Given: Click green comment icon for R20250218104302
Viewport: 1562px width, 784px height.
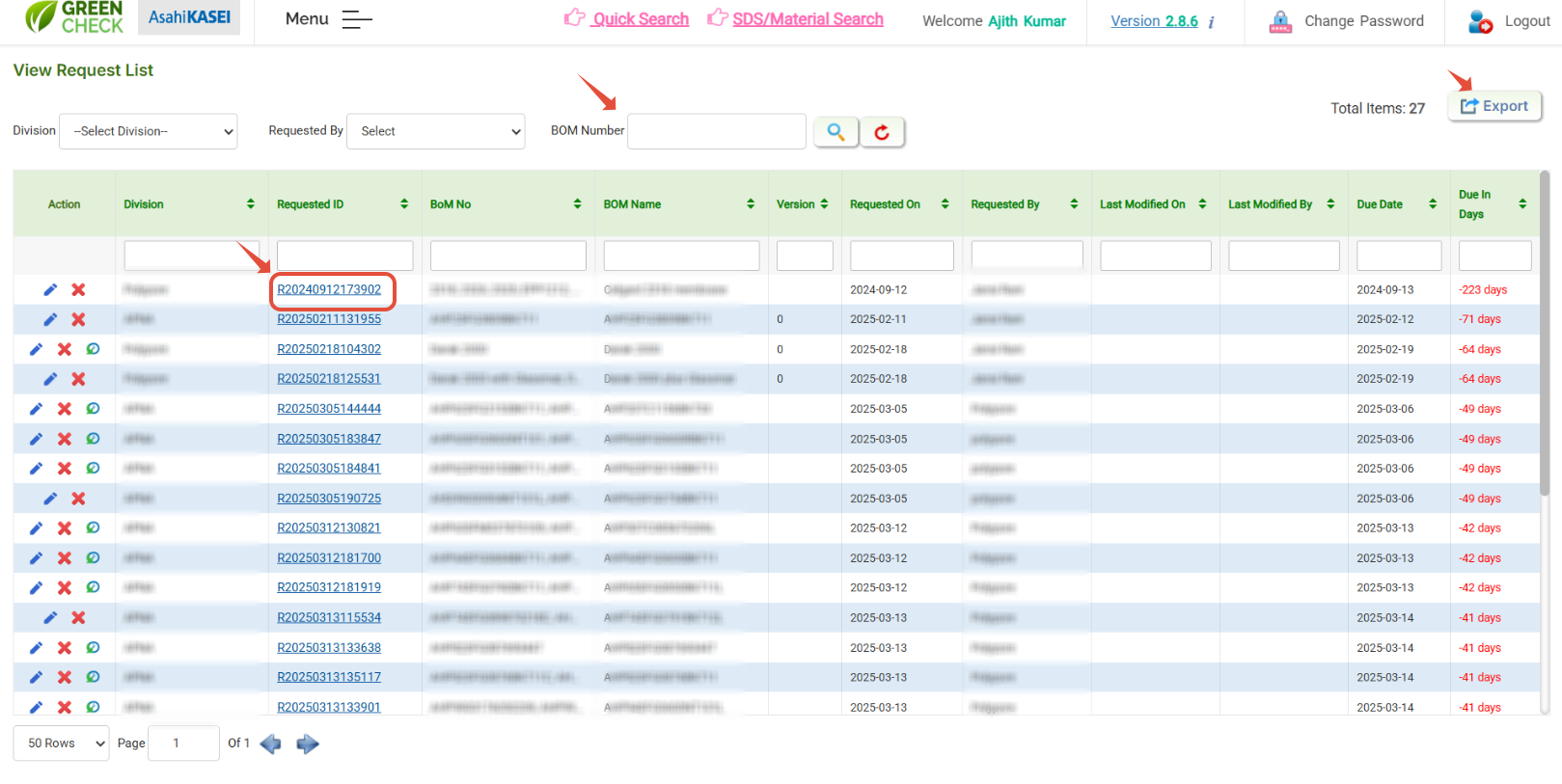Looking at the screenshot, I should pyautogui.click(x=93, y=349).
